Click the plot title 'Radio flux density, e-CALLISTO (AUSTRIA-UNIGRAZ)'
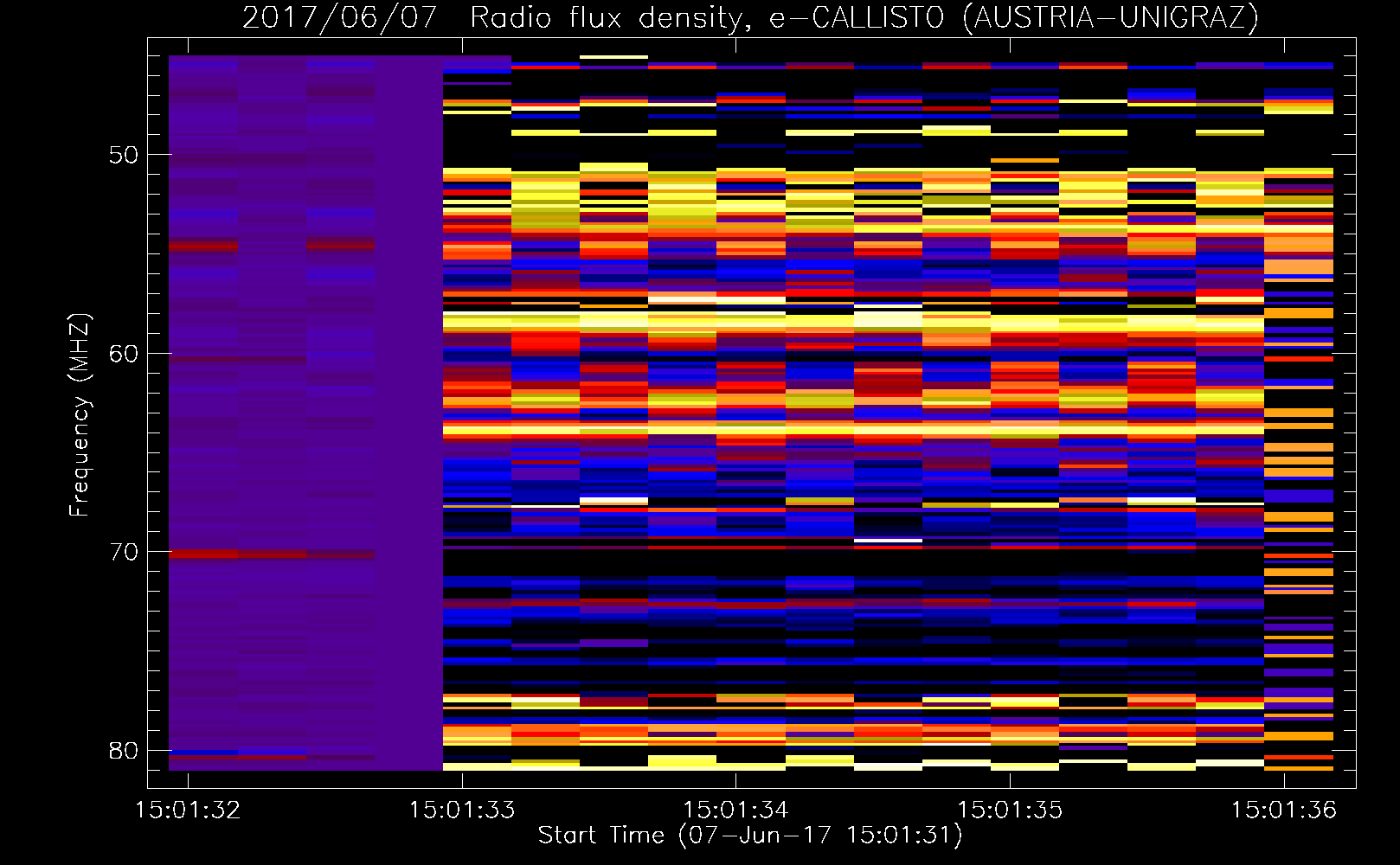The width and height of the screenshot is (1400, 865). tap(864, 17)
